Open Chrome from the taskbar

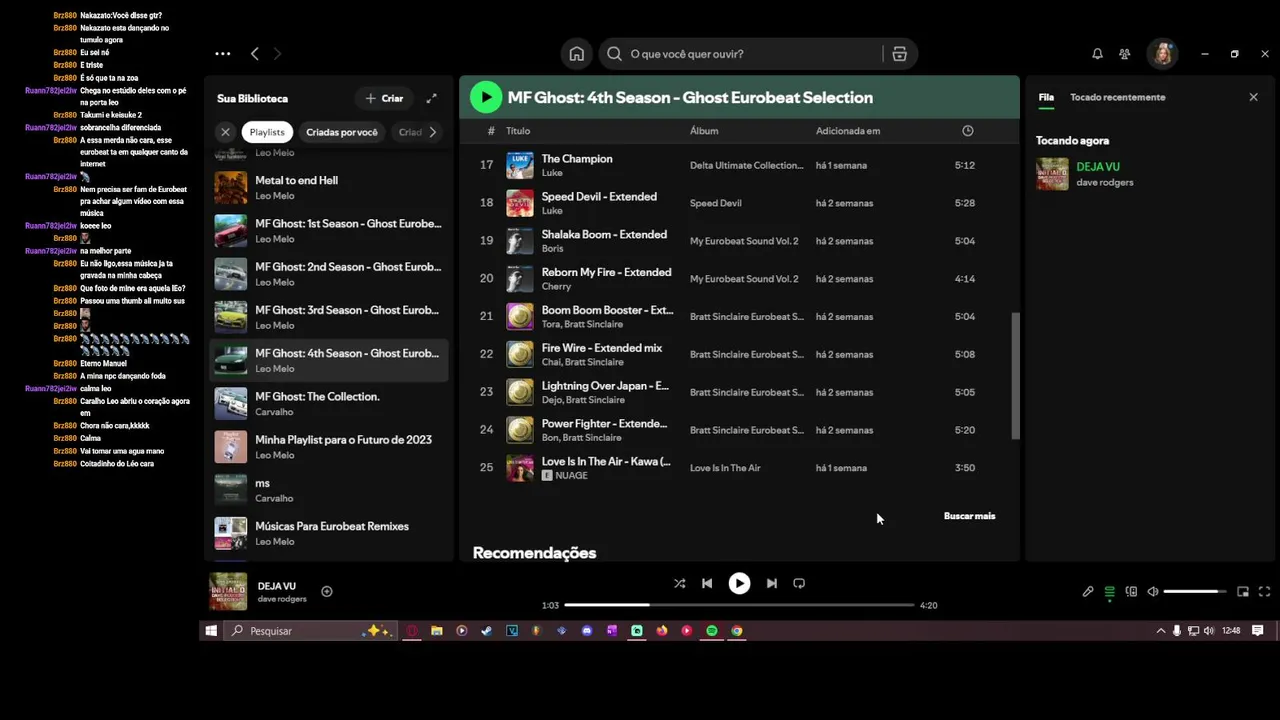coord(737,631)
